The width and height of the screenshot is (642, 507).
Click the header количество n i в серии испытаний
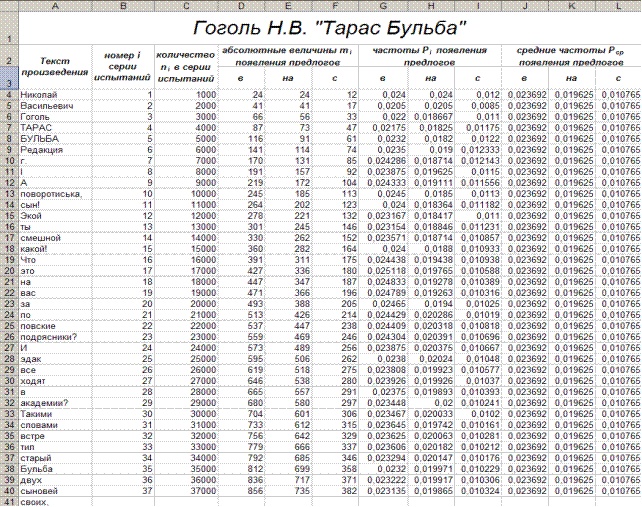tap(186, 67)
